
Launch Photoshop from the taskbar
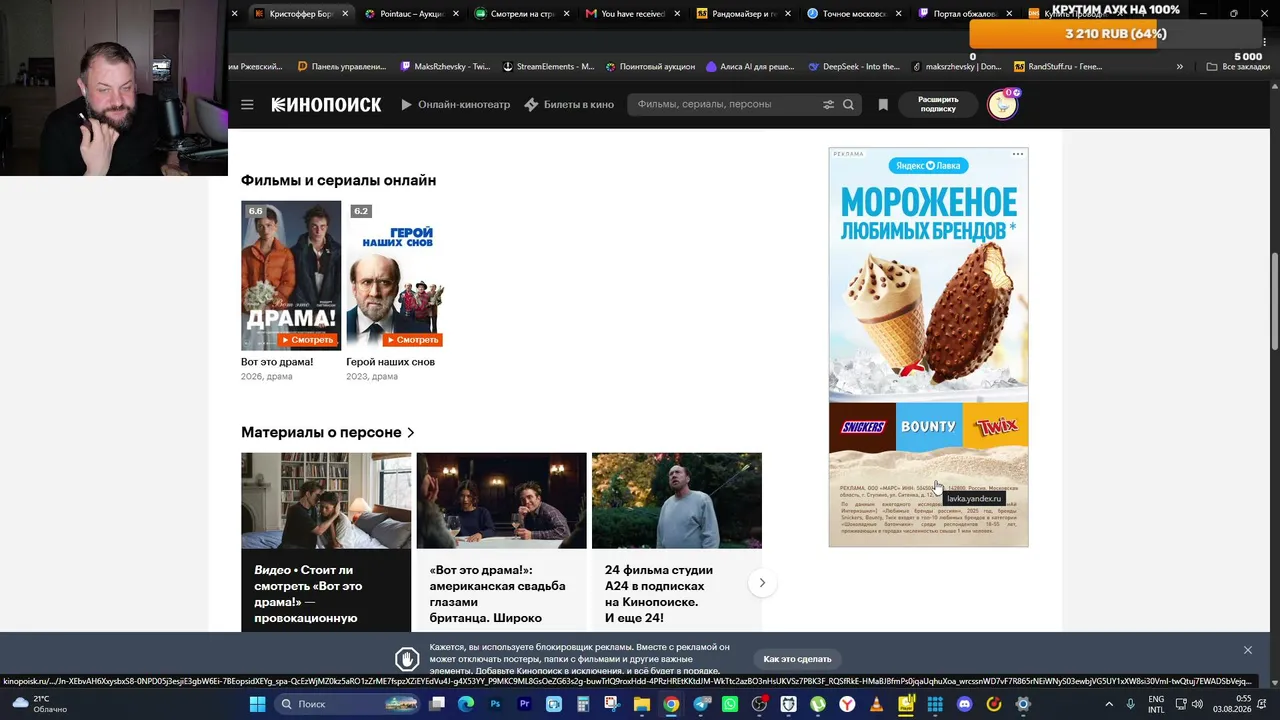coord(495,704)
